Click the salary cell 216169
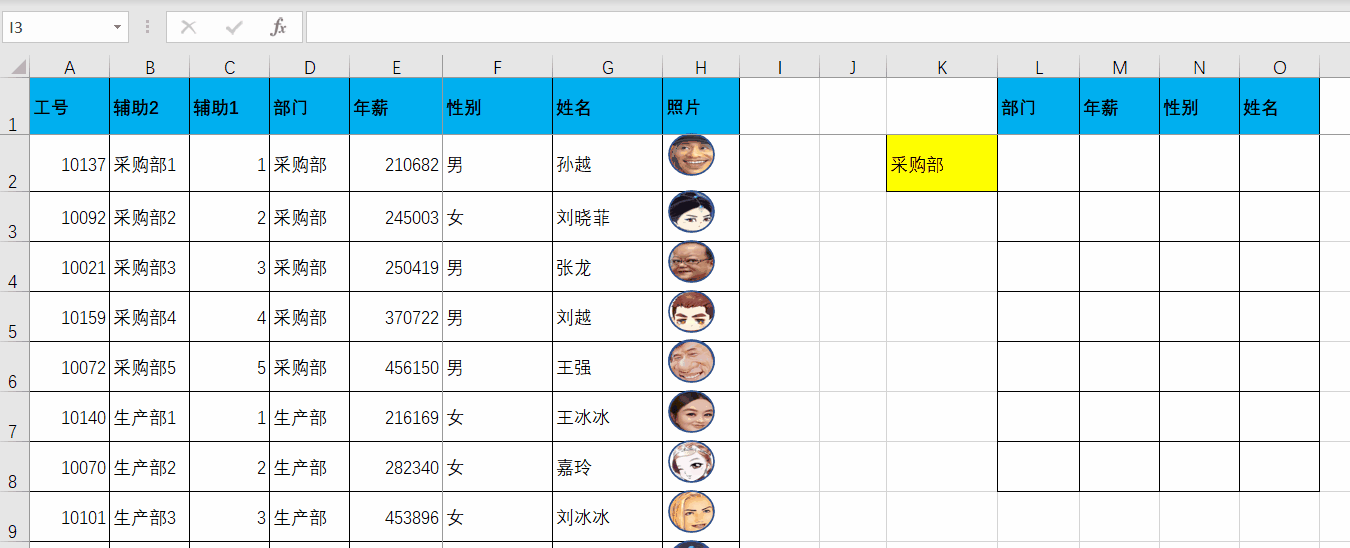 (396, 417)
